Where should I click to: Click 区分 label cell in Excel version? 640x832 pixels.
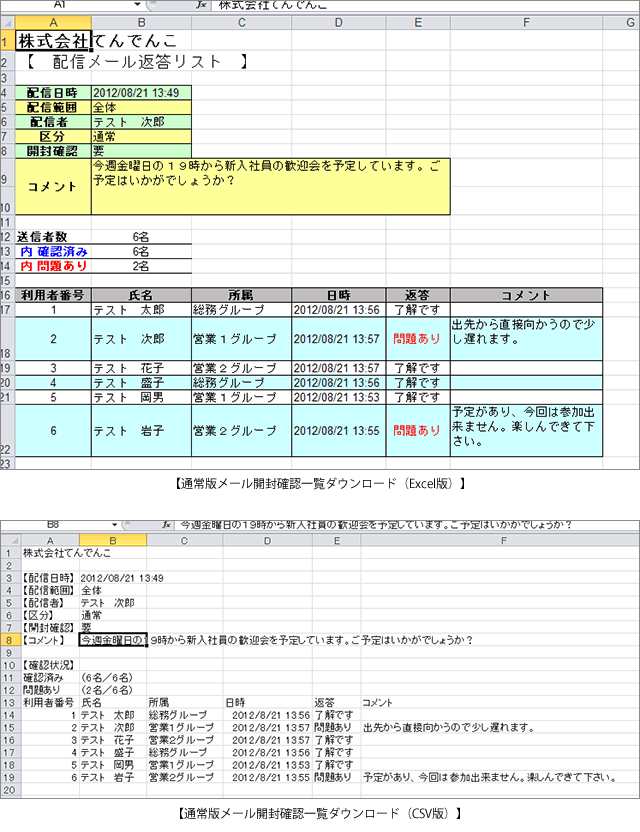click(53, 136)
